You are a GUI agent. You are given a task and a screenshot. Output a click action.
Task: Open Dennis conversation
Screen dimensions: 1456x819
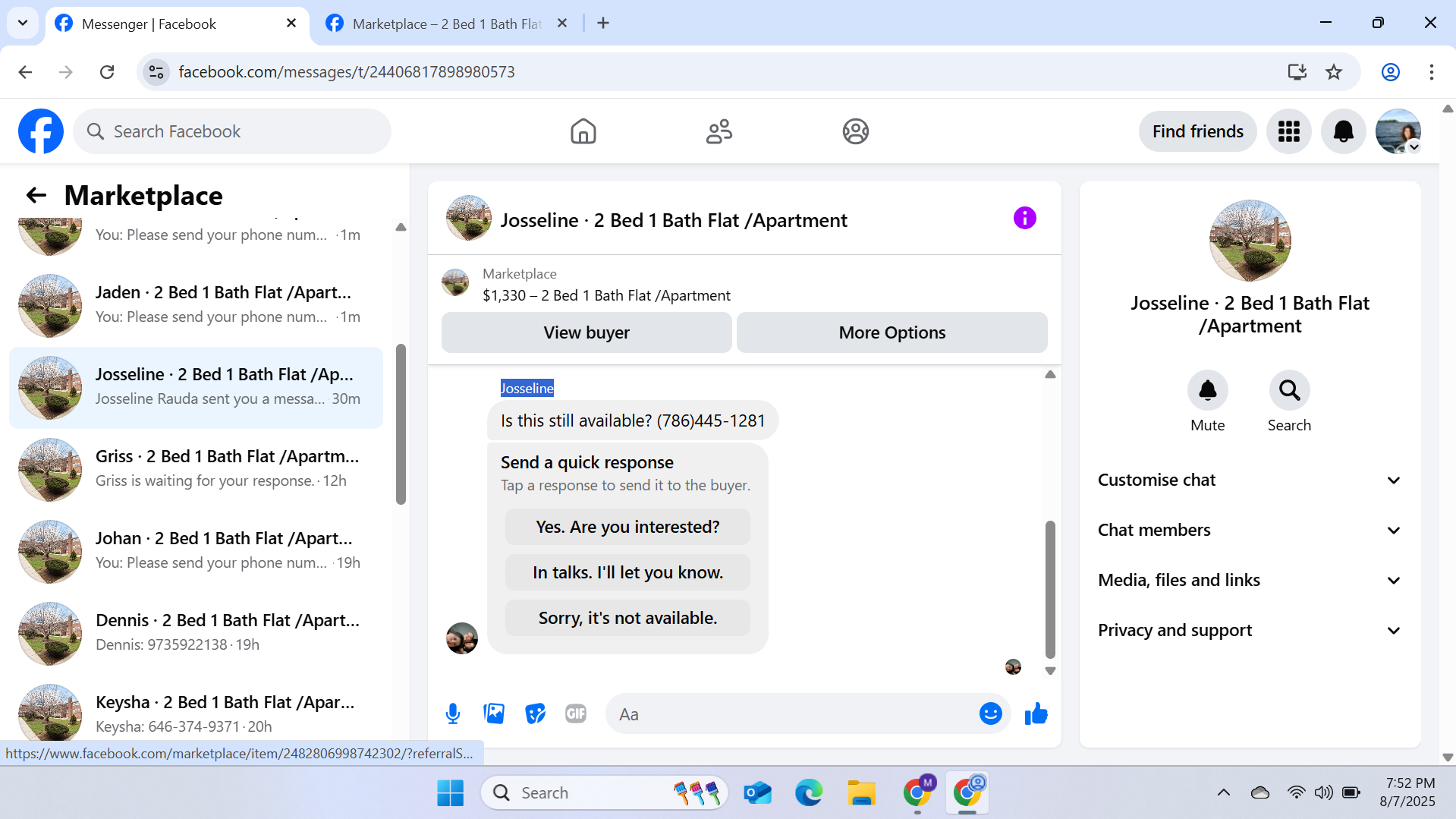click(196, 633)
